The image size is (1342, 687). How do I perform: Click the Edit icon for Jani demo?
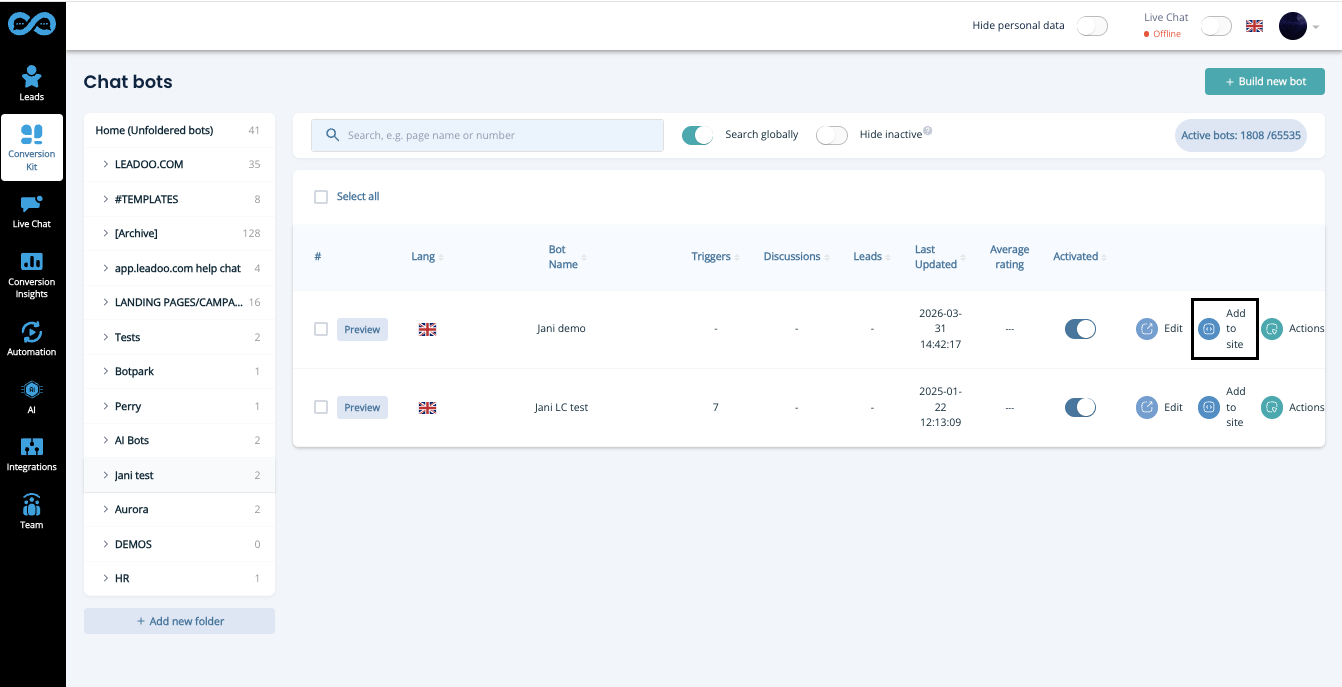click(x=1147, y=328)
